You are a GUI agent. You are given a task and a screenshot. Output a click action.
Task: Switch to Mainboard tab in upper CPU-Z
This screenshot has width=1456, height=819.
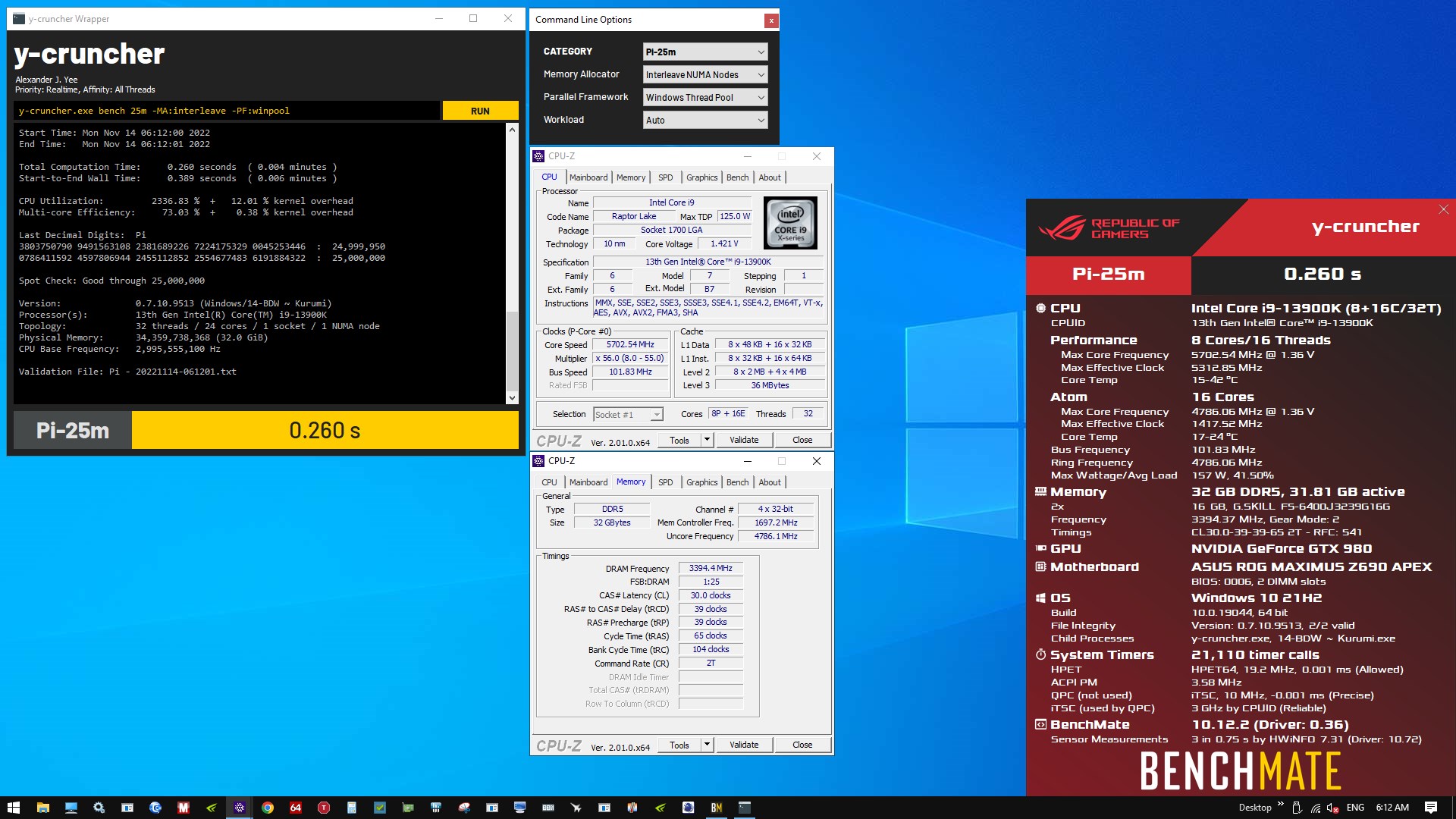[588, 177]
